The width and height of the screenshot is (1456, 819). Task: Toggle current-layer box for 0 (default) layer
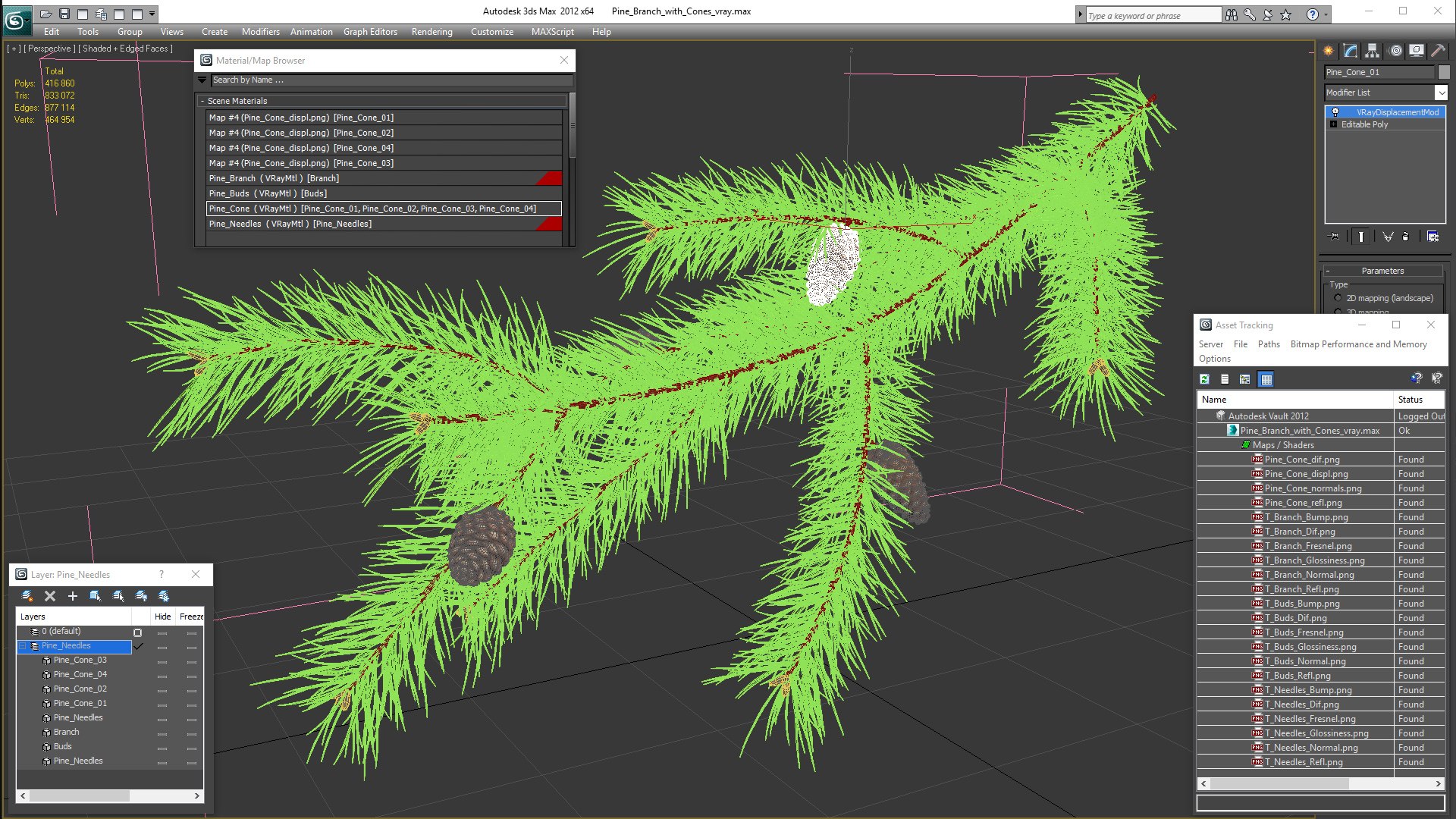pos(137,632)
